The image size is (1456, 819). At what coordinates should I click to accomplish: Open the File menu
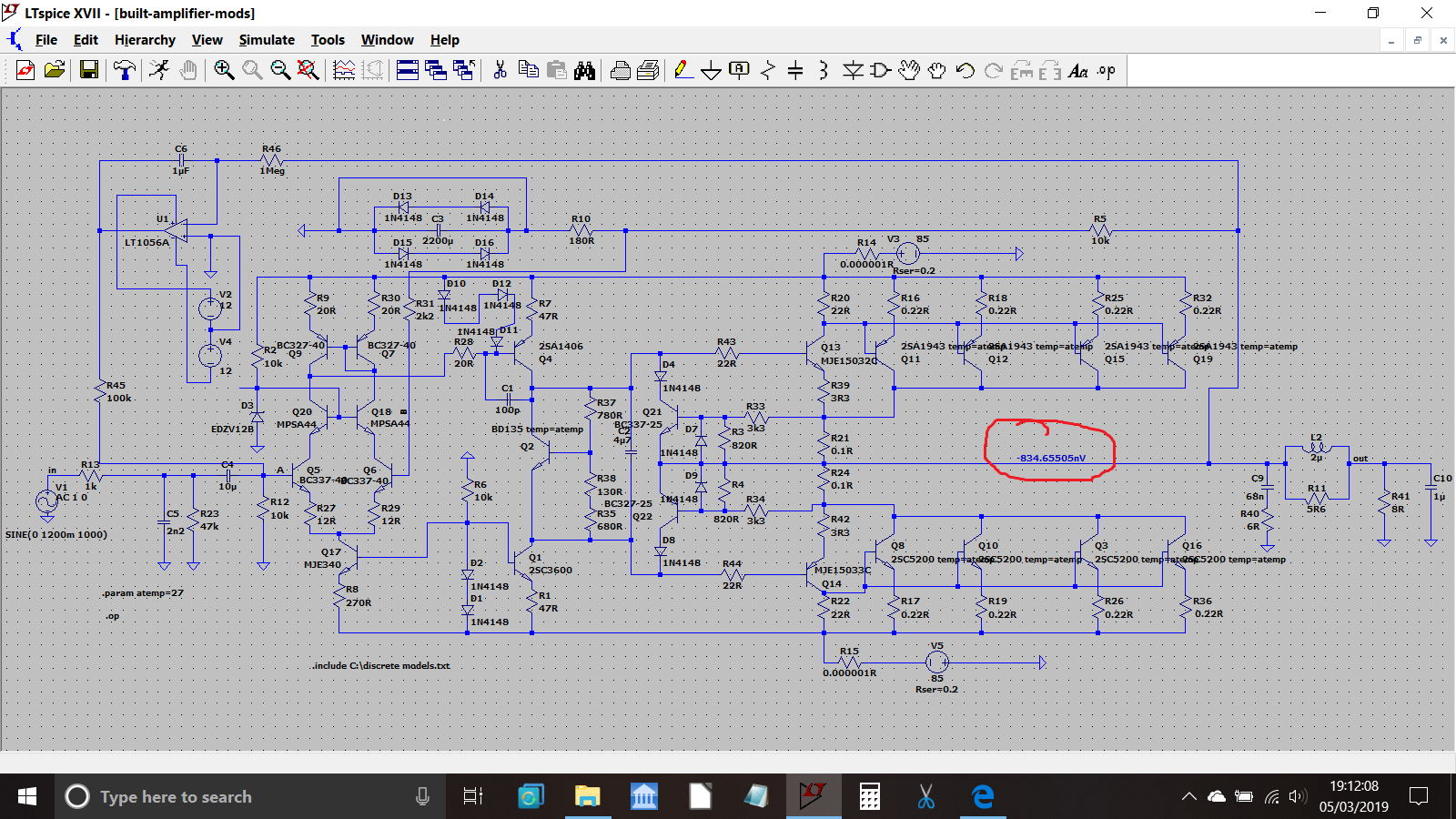[x=46, y=40]
